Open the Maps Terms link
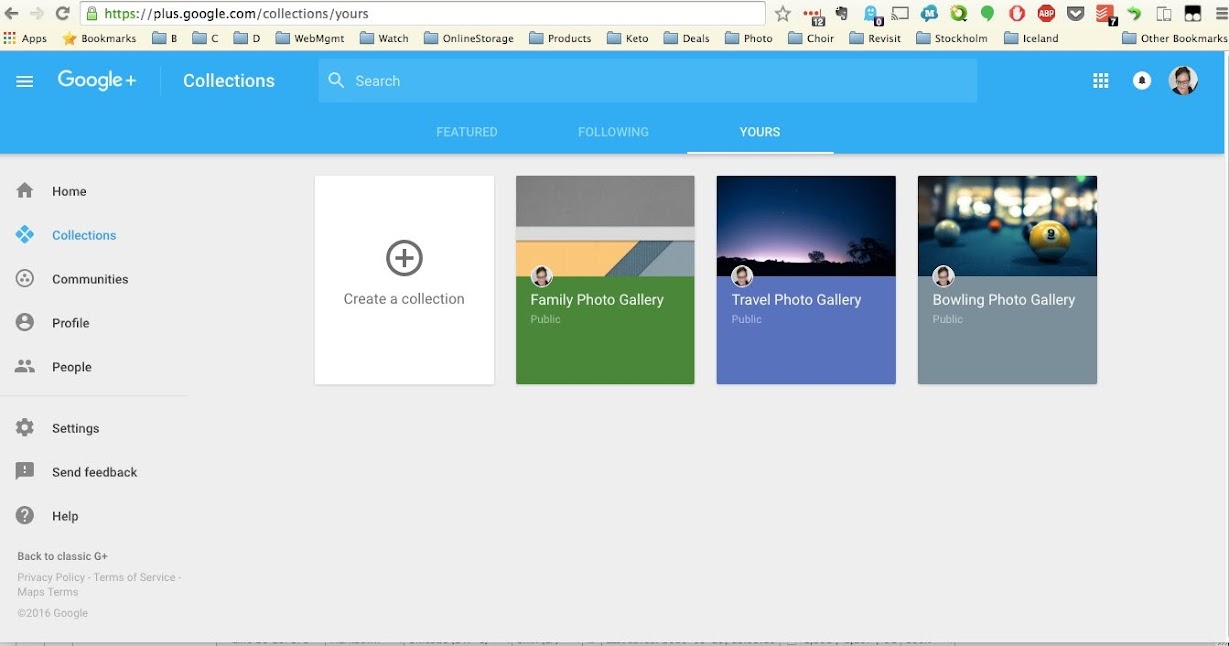1229x646 pixels. tap(48, 592)
